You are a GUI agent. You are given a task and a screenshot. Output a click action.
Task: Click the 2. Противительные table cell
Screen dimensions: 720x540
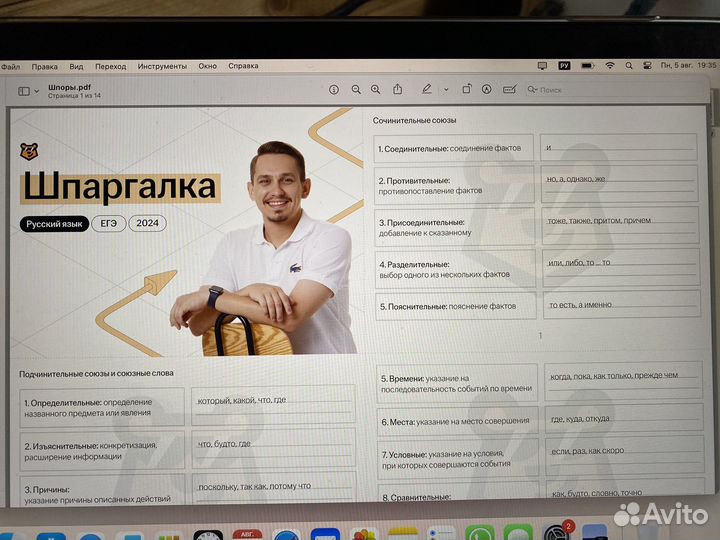pos(455,186)
